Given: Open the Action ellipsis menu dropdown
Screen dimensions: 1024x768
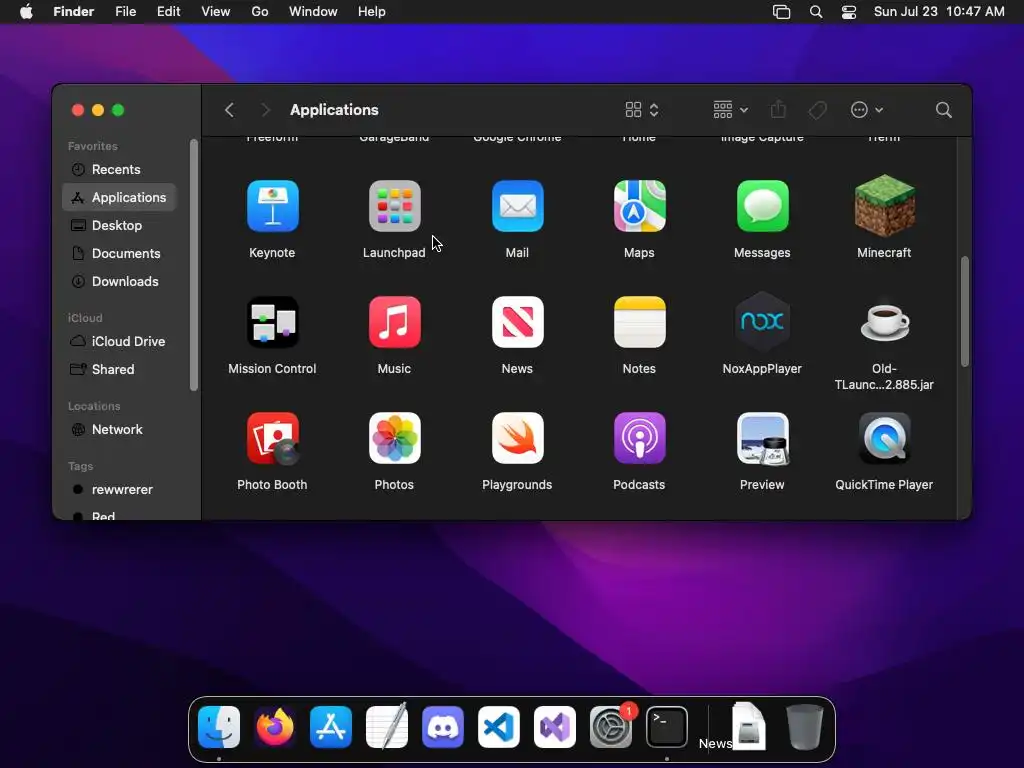Looking at the screenshot, I should (867, 110).
